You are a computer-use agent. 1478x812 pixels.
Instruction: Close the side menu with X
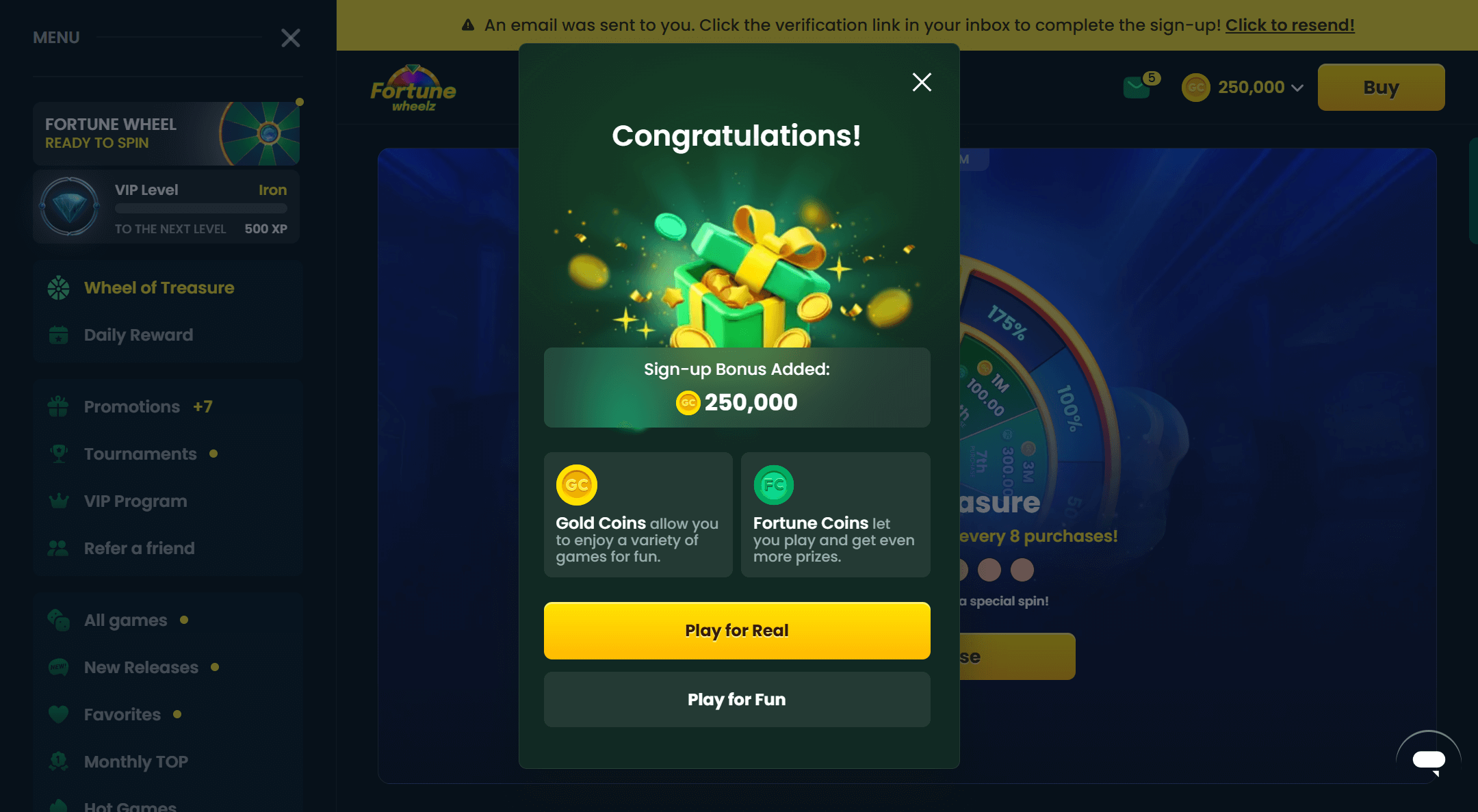pos(291,38)
